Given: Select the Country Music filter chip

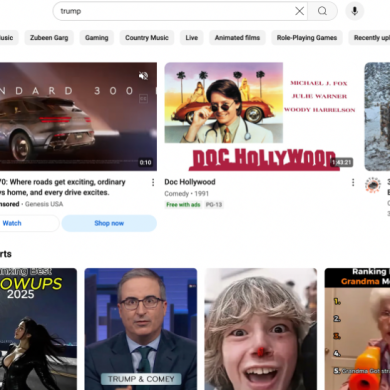Looking at the screenshot, I should point(147,38).
